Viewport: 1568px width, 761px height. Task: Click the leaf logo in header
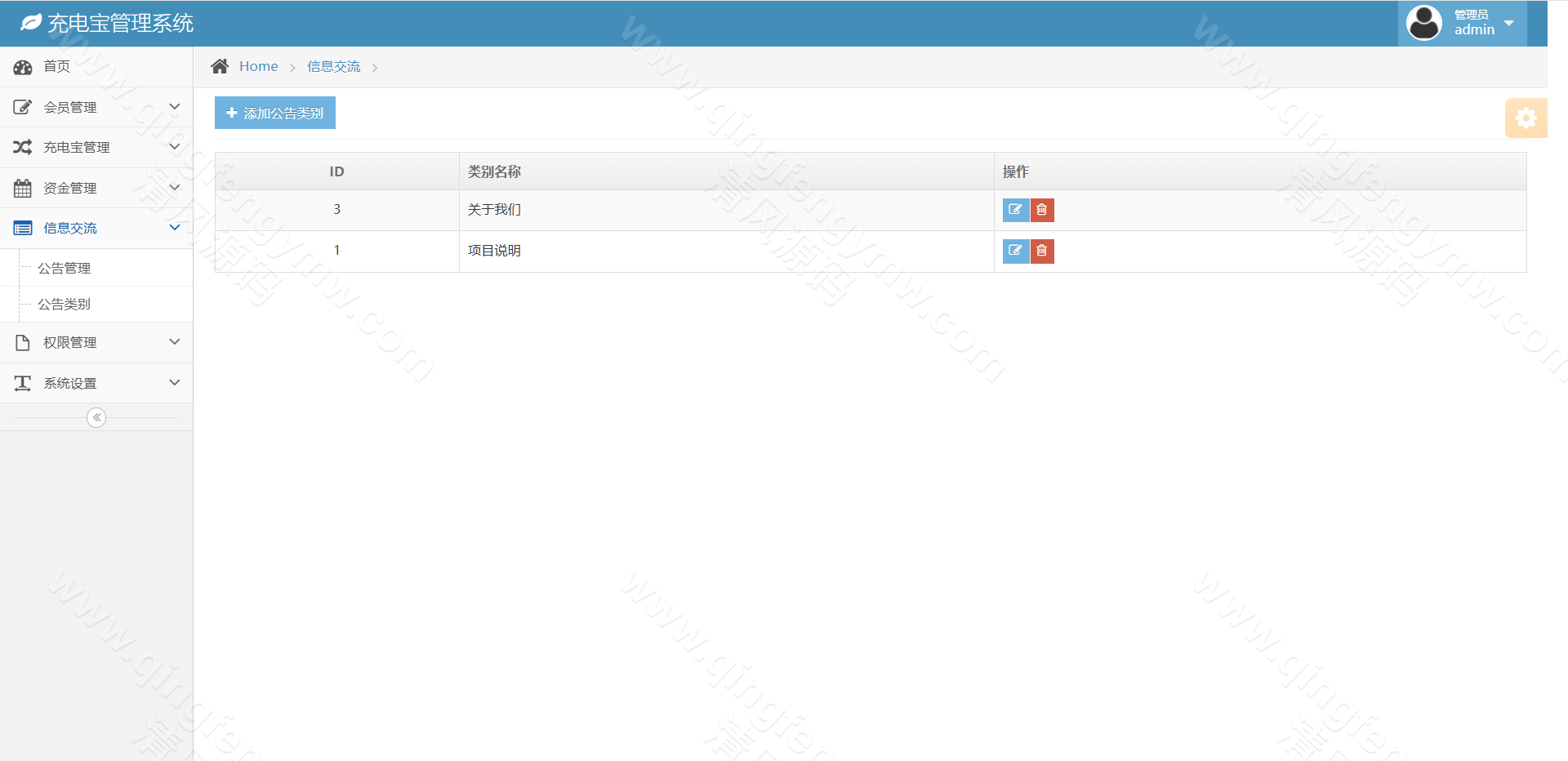[x=31, y=23]
